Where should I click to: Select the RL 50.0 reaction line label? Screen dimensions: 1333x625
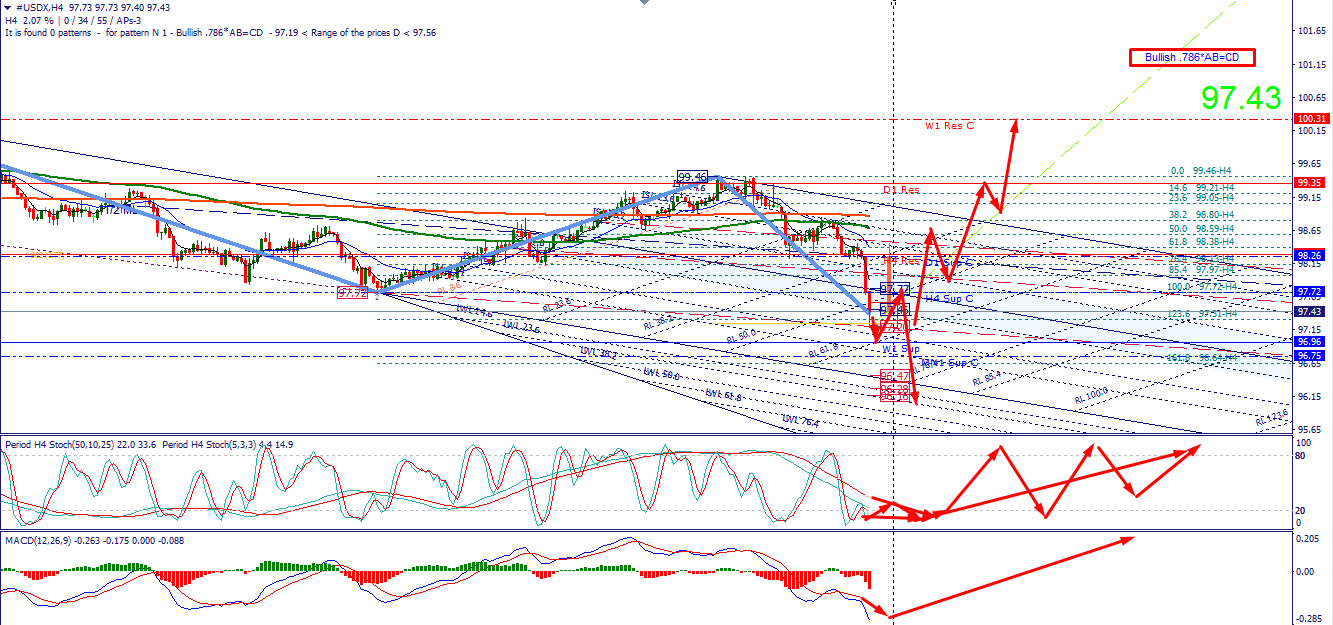742,335
